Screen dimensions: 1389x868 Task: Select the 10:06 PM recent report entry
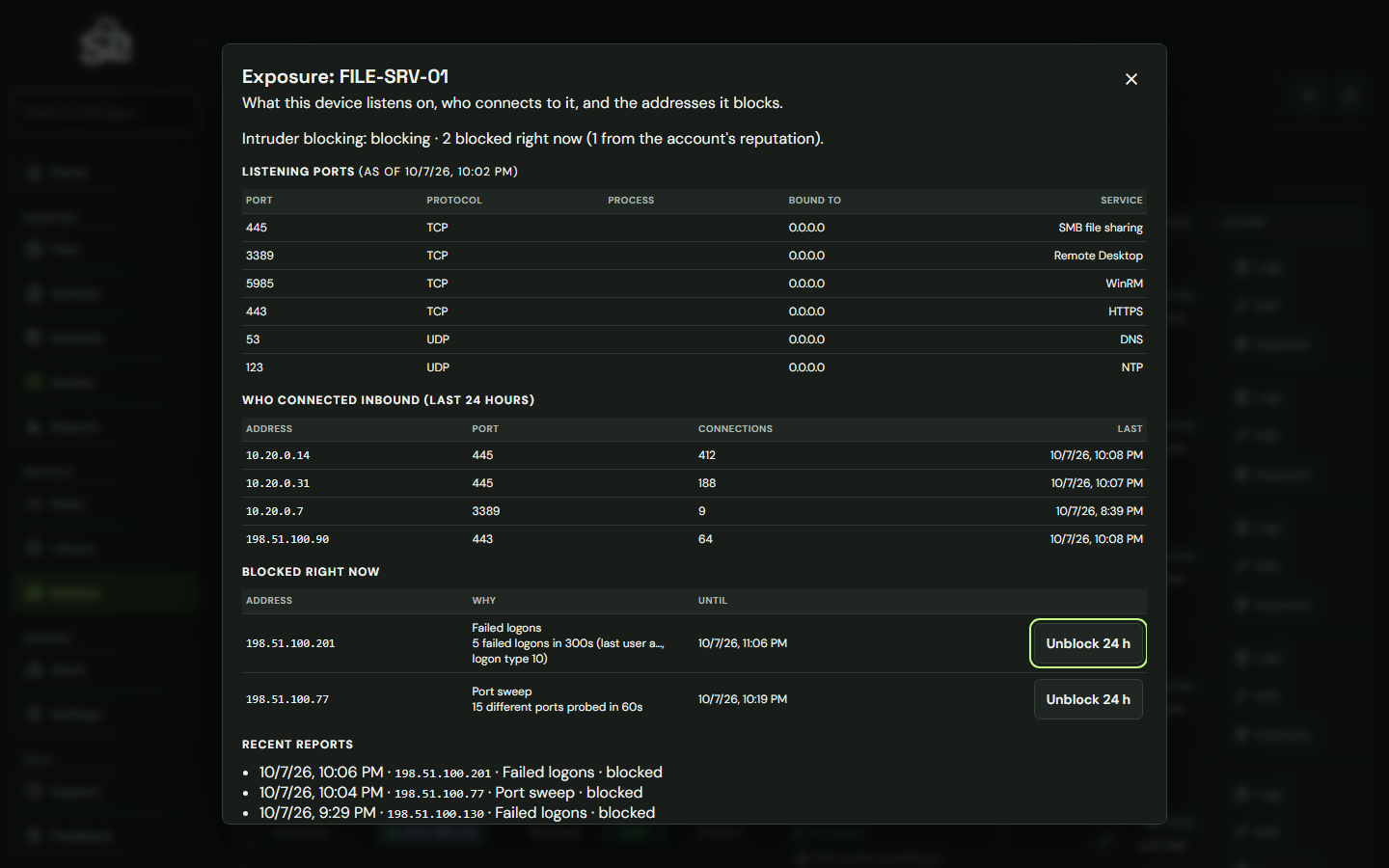pos(461,773)
